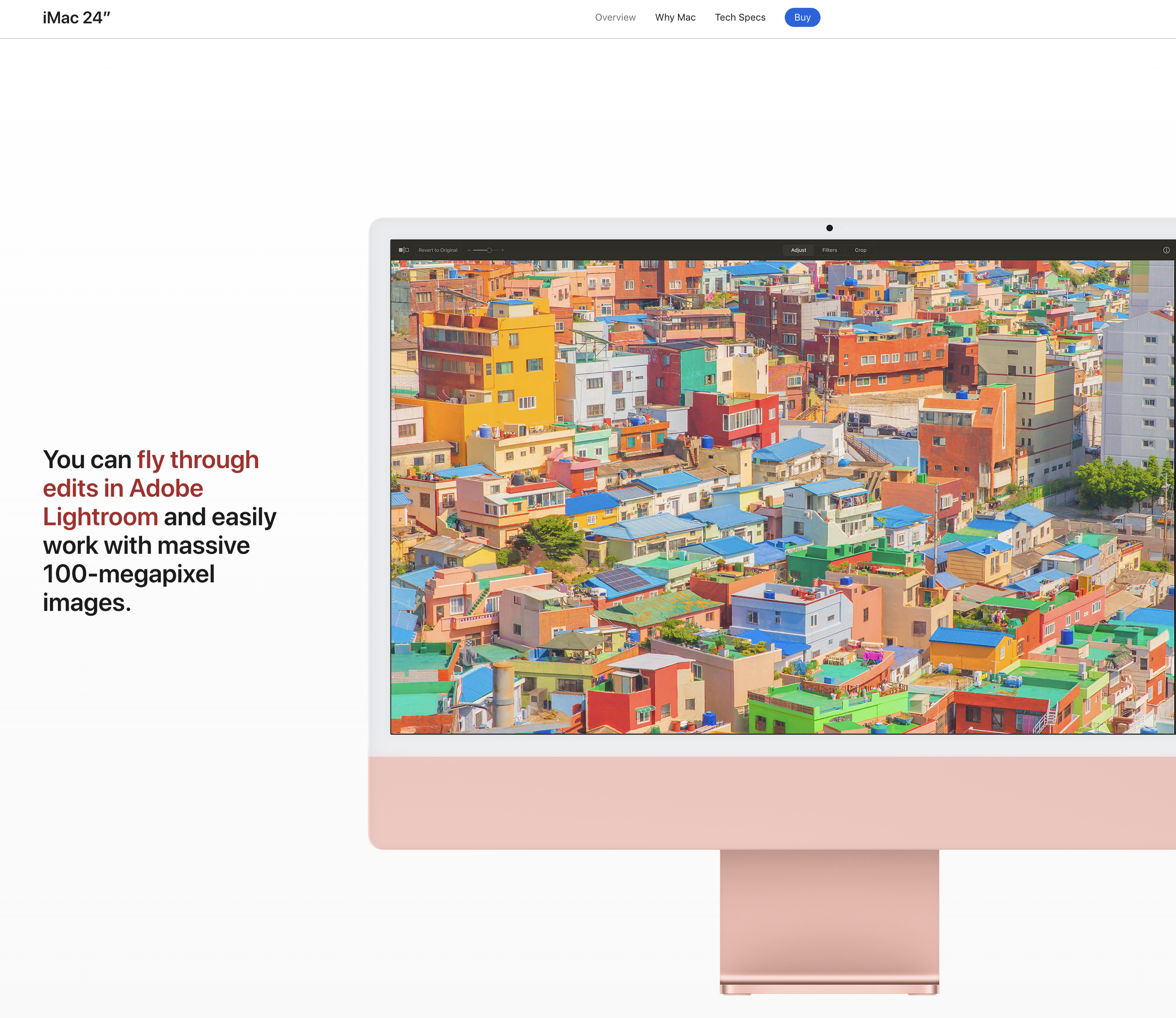Click the zoom in plus icon
The width and height of the screenshot is (1176, 1018).
(x=502, y=250)
